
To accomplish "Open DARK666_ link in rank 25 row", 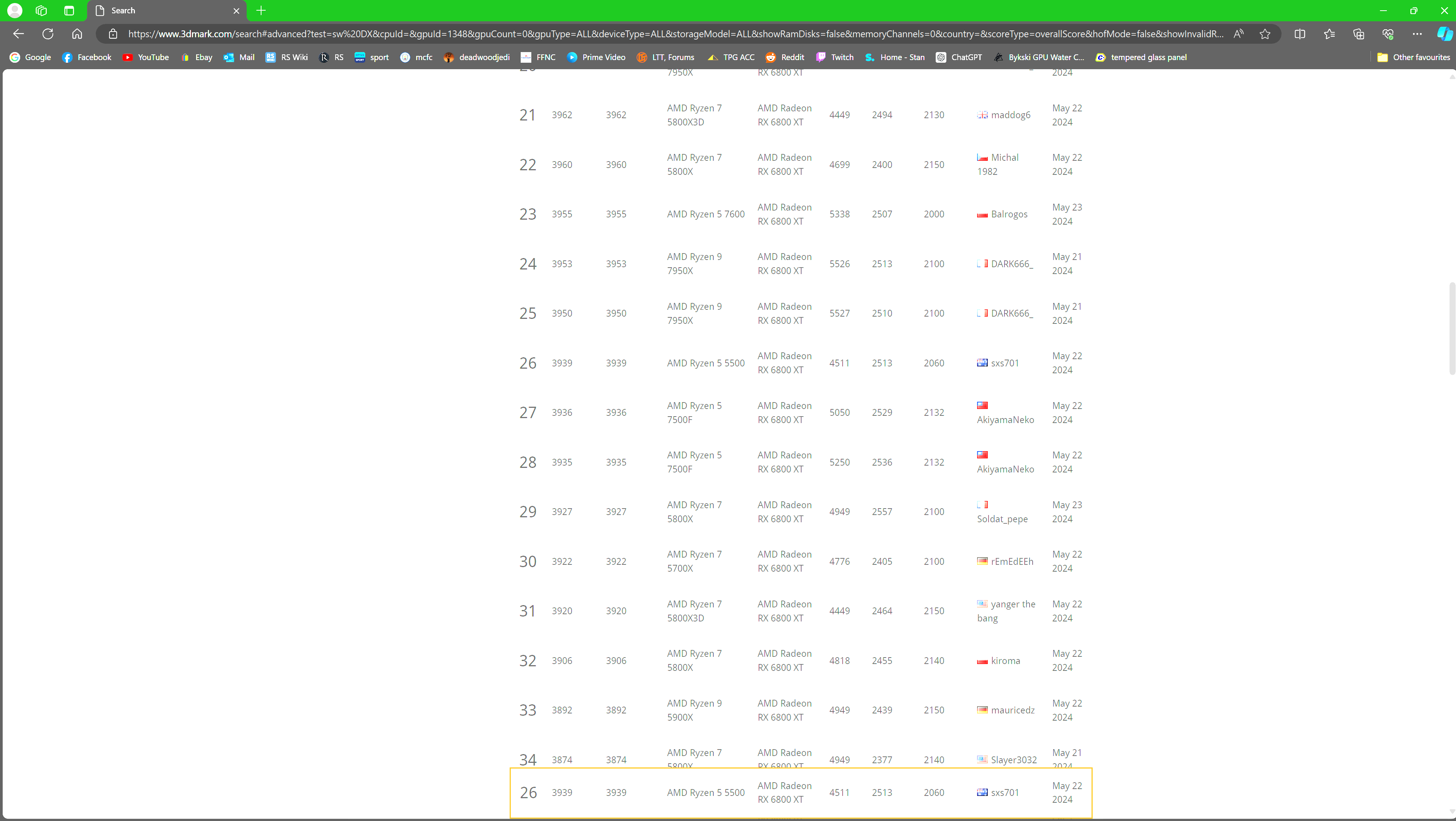I will 1012,313.
